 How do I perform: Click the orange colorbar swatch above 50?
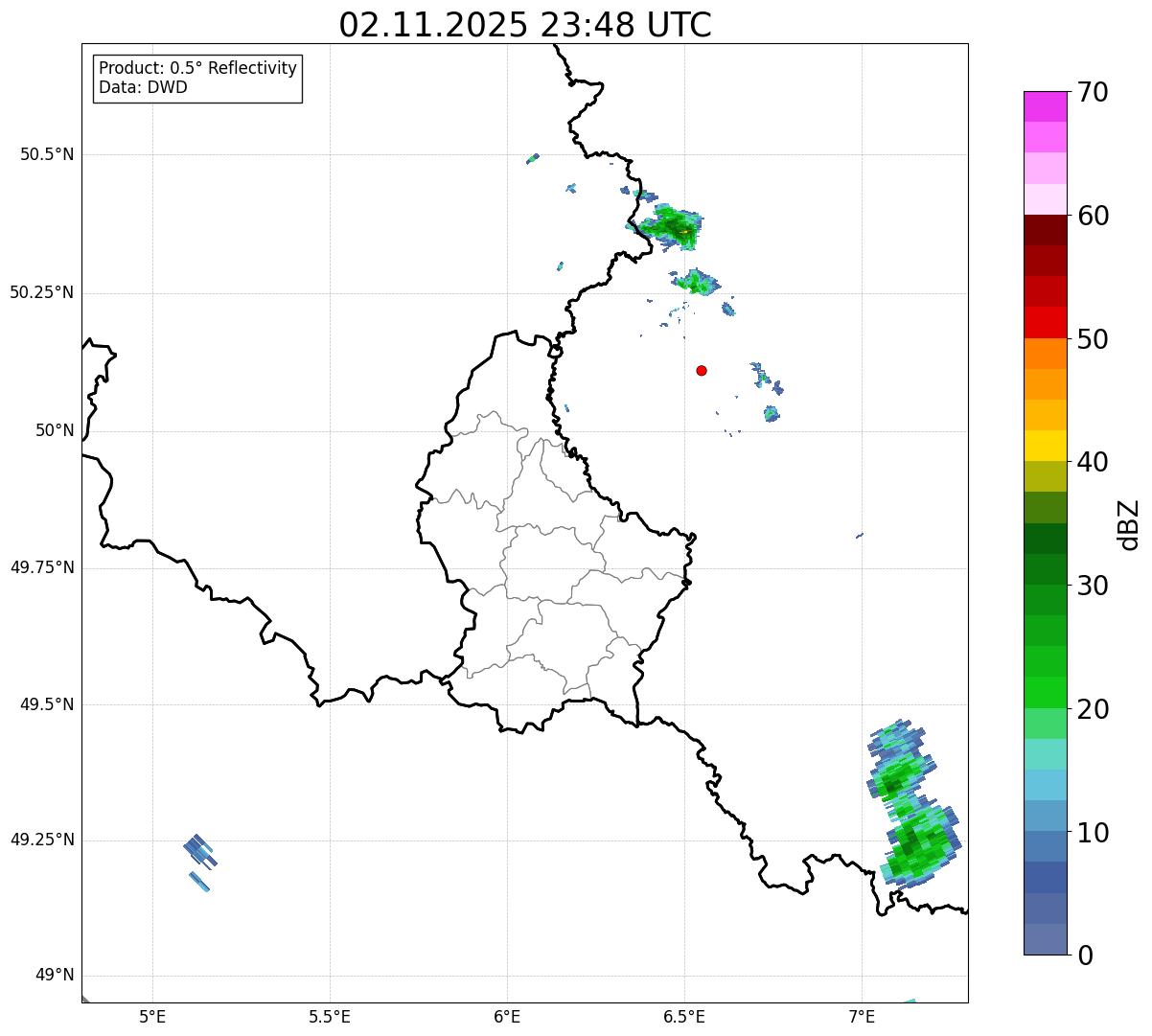tap(1045, 354)
